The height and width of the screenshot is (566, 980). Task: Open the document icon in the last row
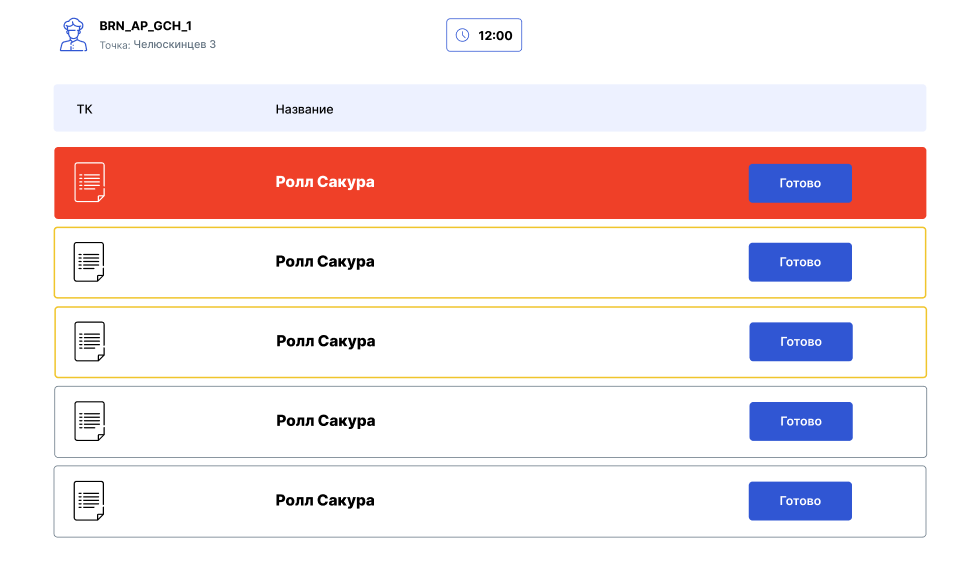(89, 501)
